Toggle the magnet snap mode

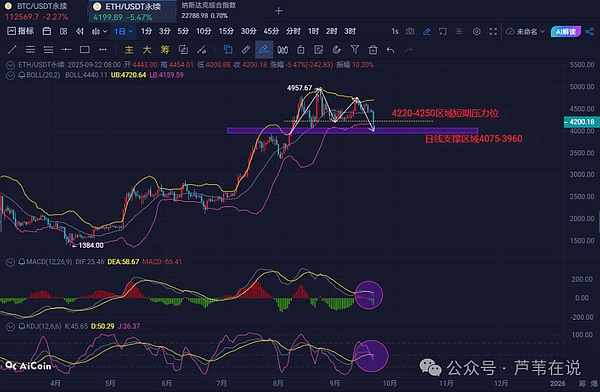coord(336,49)
